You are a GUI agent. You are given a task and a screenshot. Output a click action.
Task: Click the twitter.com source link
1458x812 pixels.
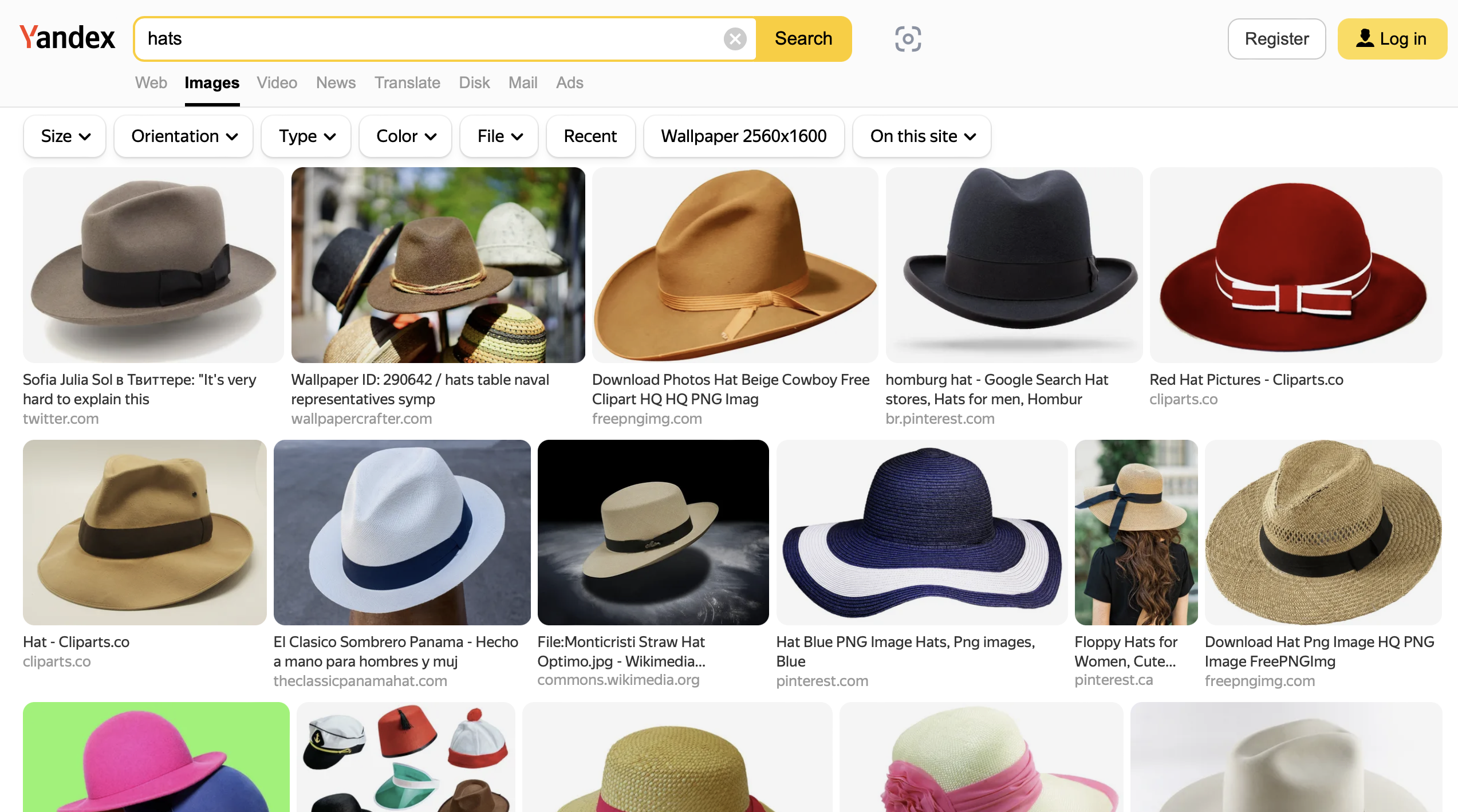(61, 419)
